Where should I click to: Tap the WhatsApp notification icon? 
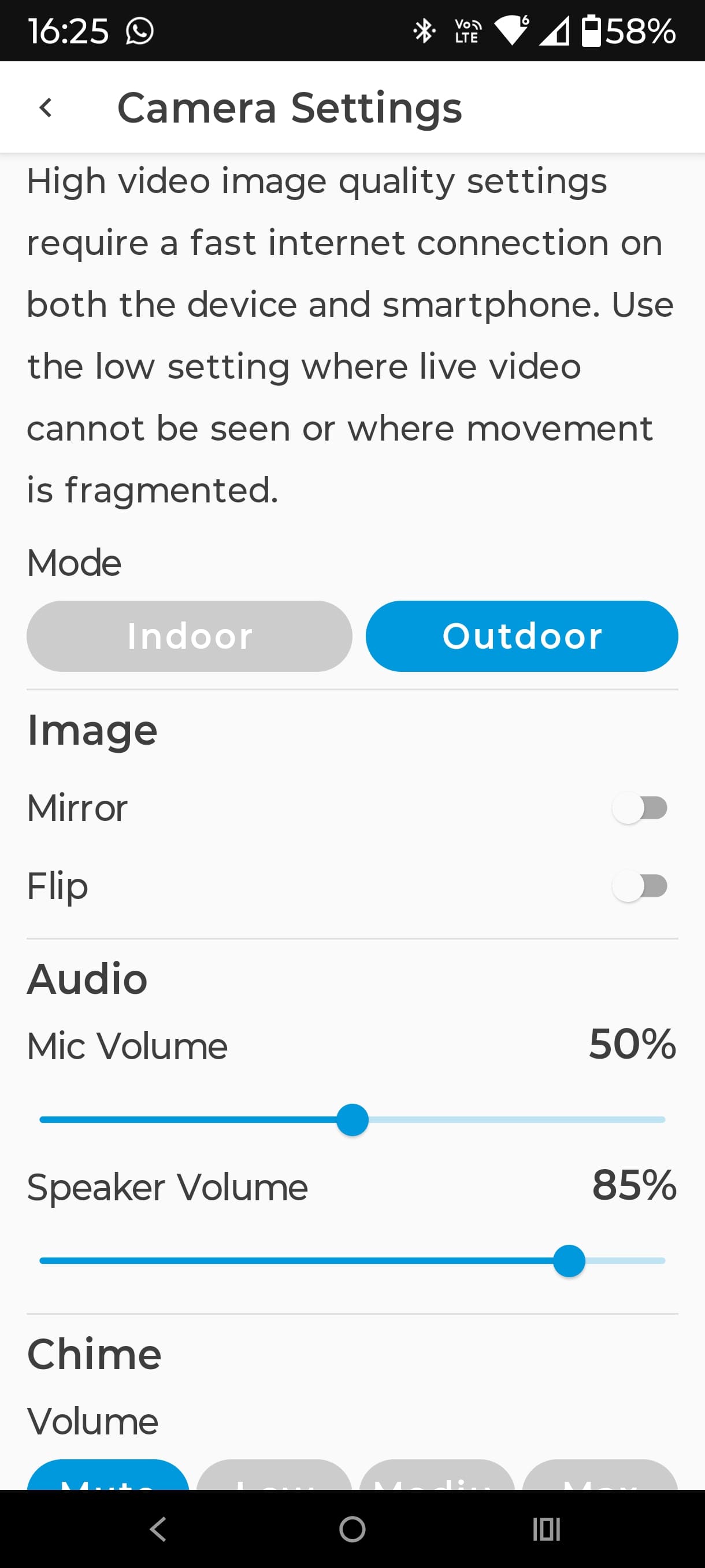click(x=139, y=31)
